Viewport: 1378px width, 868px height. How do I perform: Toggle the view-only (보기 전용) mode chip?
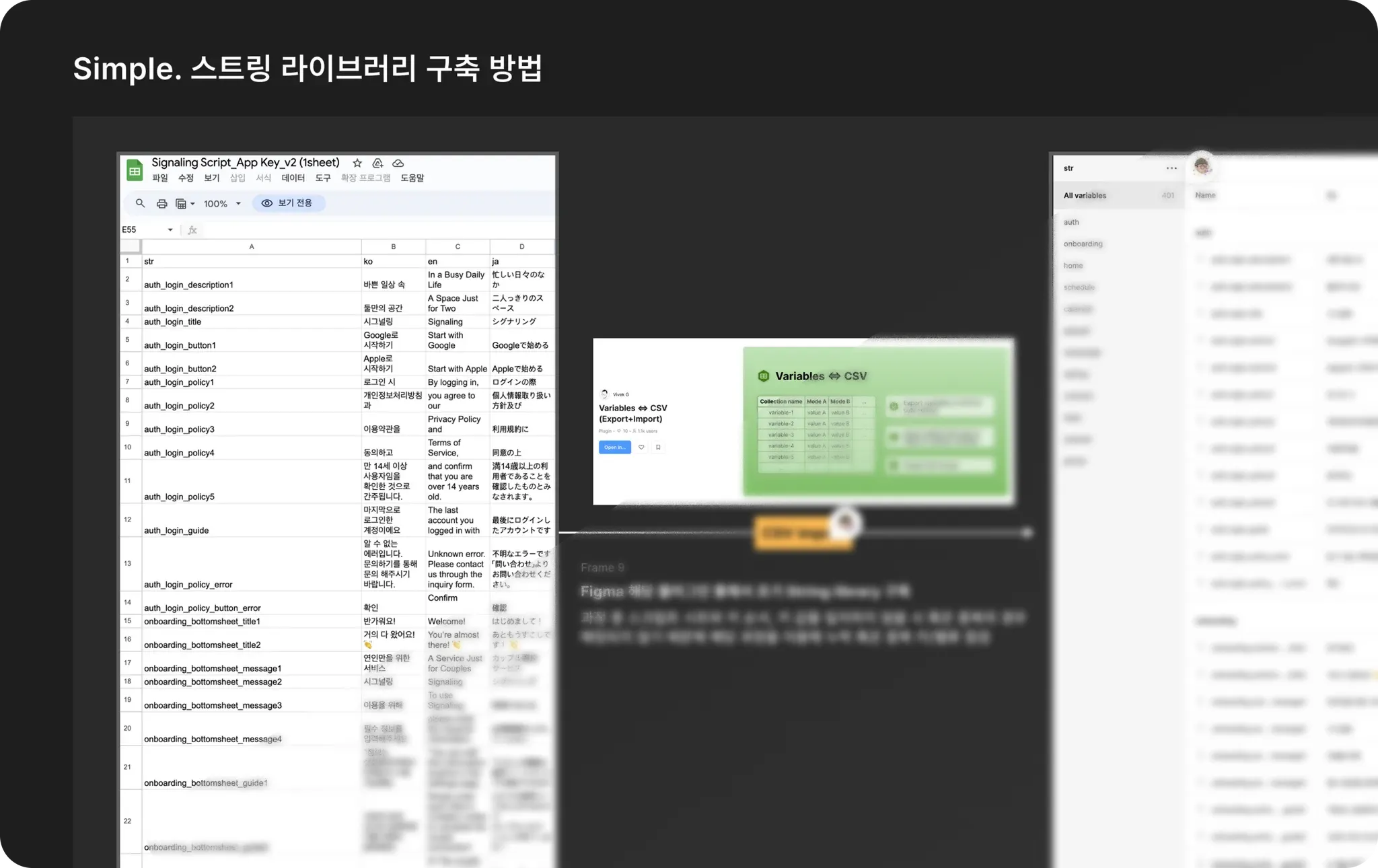point(288,203)
